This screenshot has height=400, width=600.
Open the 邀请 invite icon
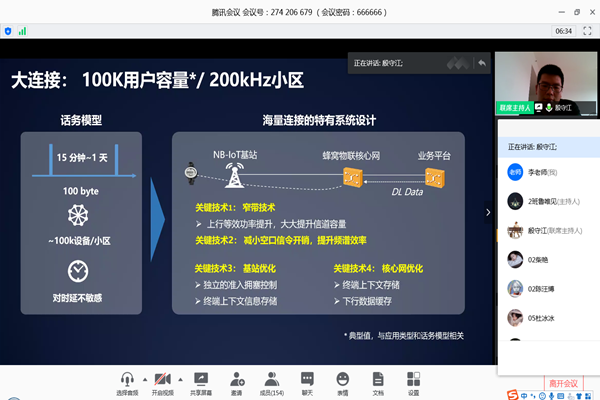[237, 379]
